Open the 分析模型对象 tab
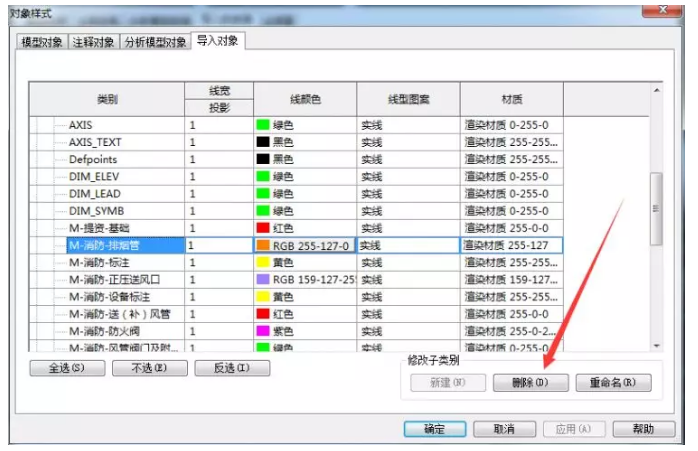 pyautogui.click(x=155, y=42)
